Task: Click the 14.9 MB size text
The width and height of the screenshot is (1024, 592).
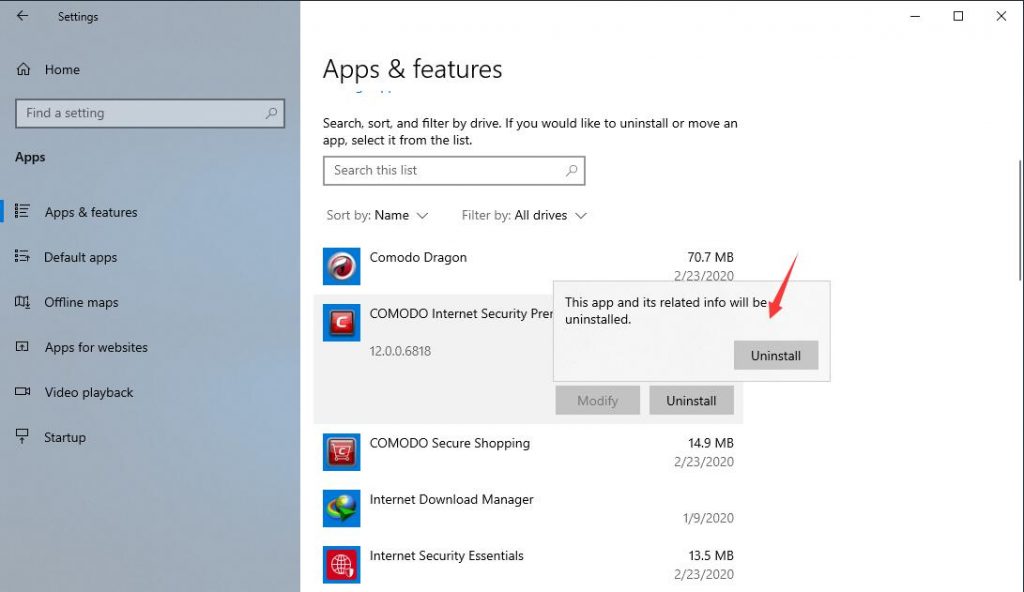Action: (x=711, y=443)
